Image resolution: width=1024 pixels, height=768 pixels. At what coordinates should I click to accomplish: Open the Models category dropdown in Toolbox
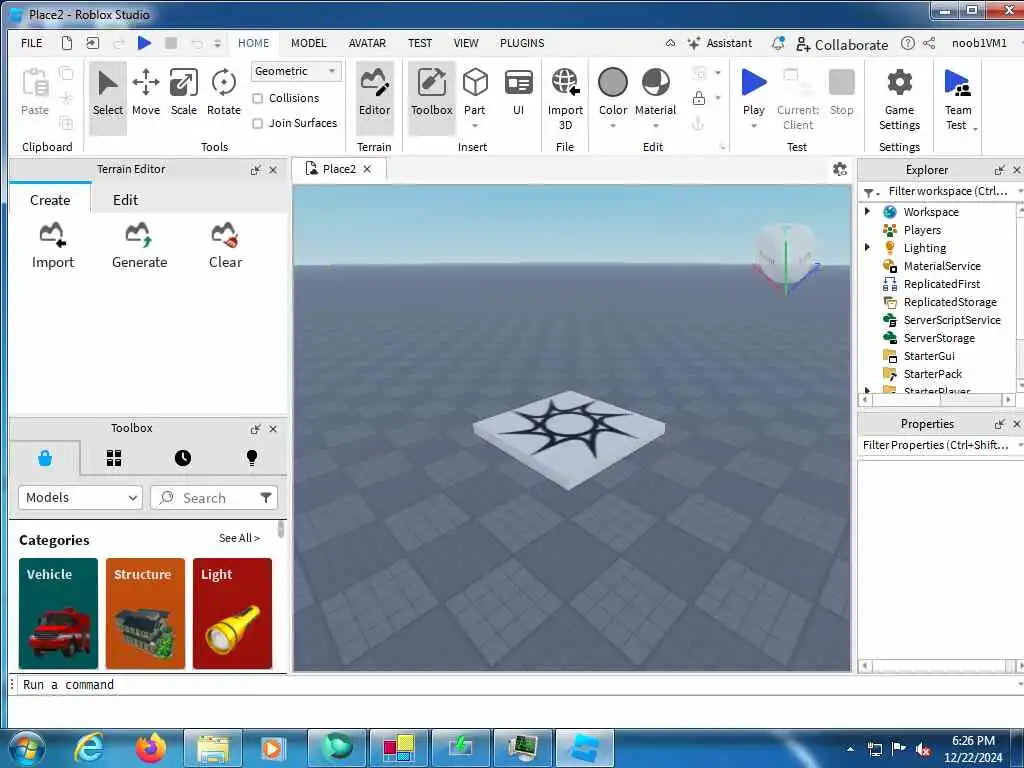click(80, 498)
